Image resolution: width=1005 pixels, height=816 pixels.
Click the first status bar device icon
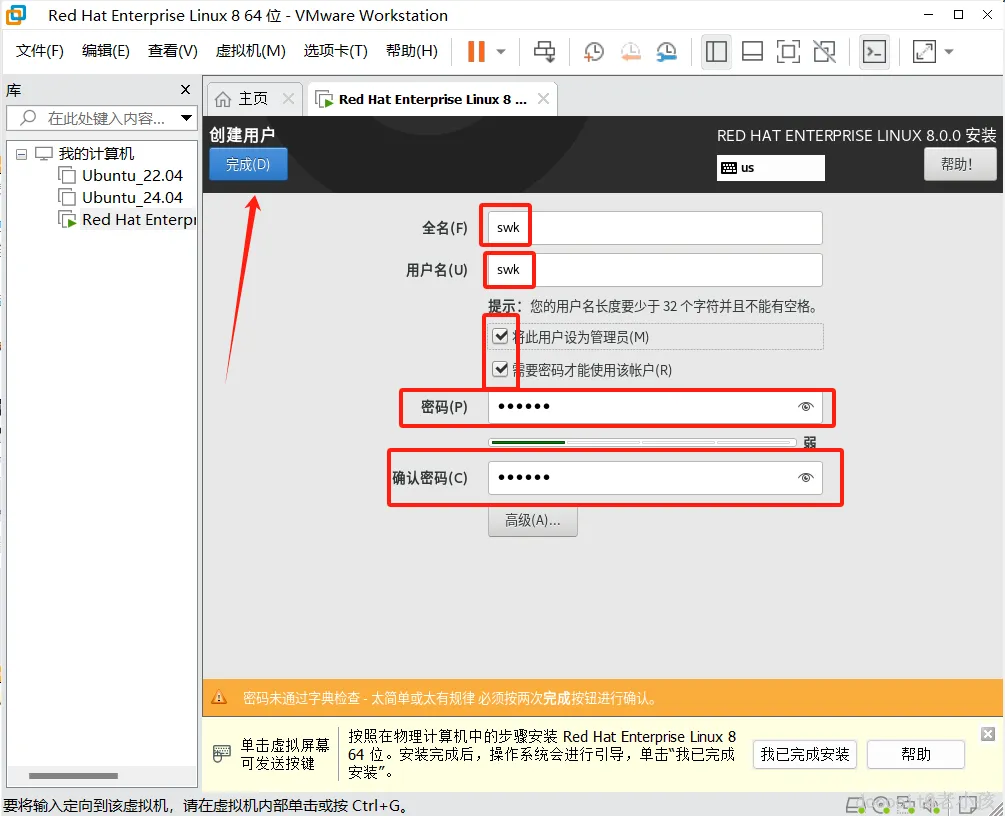(x=856, y=805)
